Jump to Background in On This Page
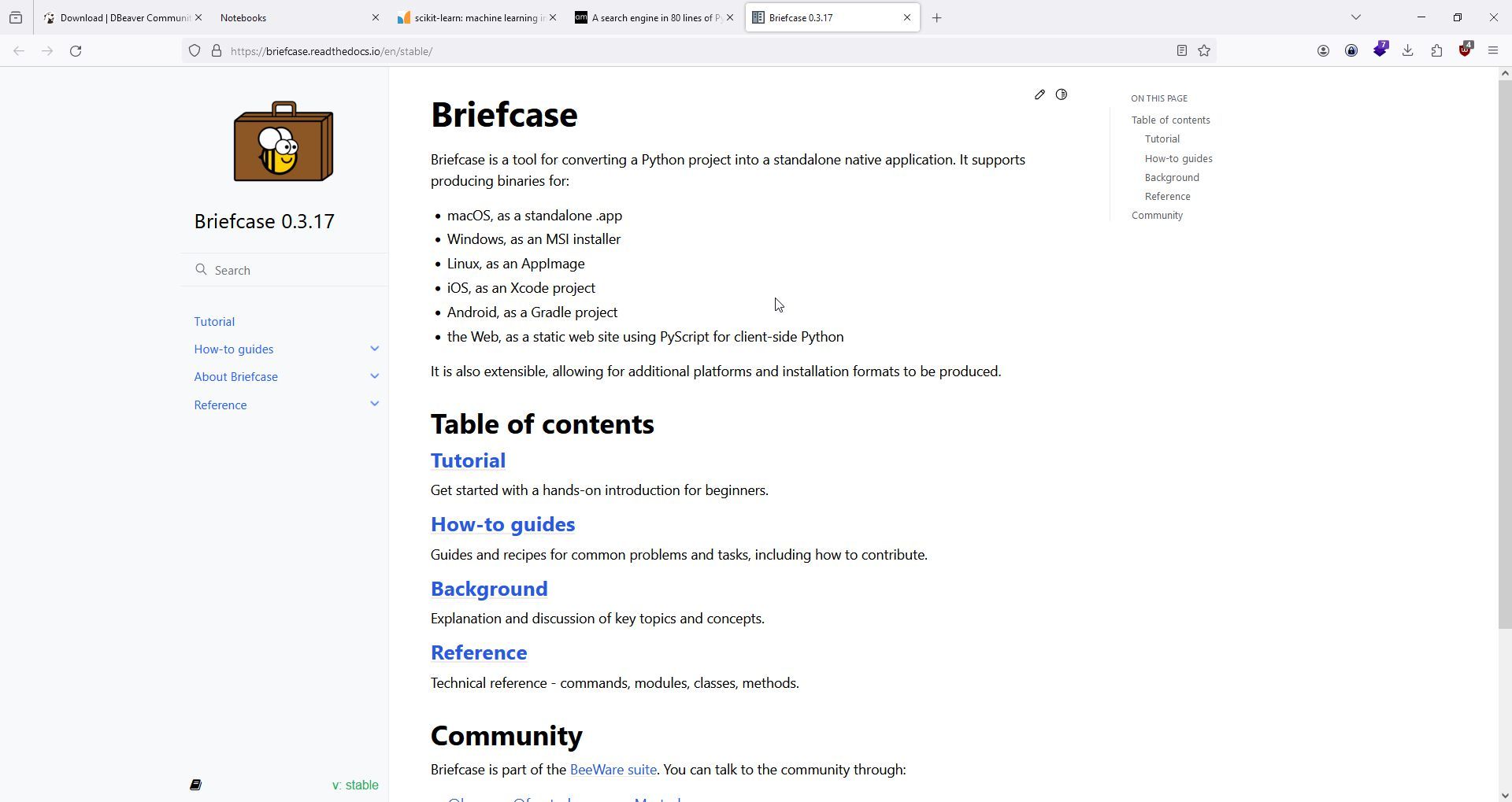Viewport: 1512px width, 802px height. (x=1172, y=178)
